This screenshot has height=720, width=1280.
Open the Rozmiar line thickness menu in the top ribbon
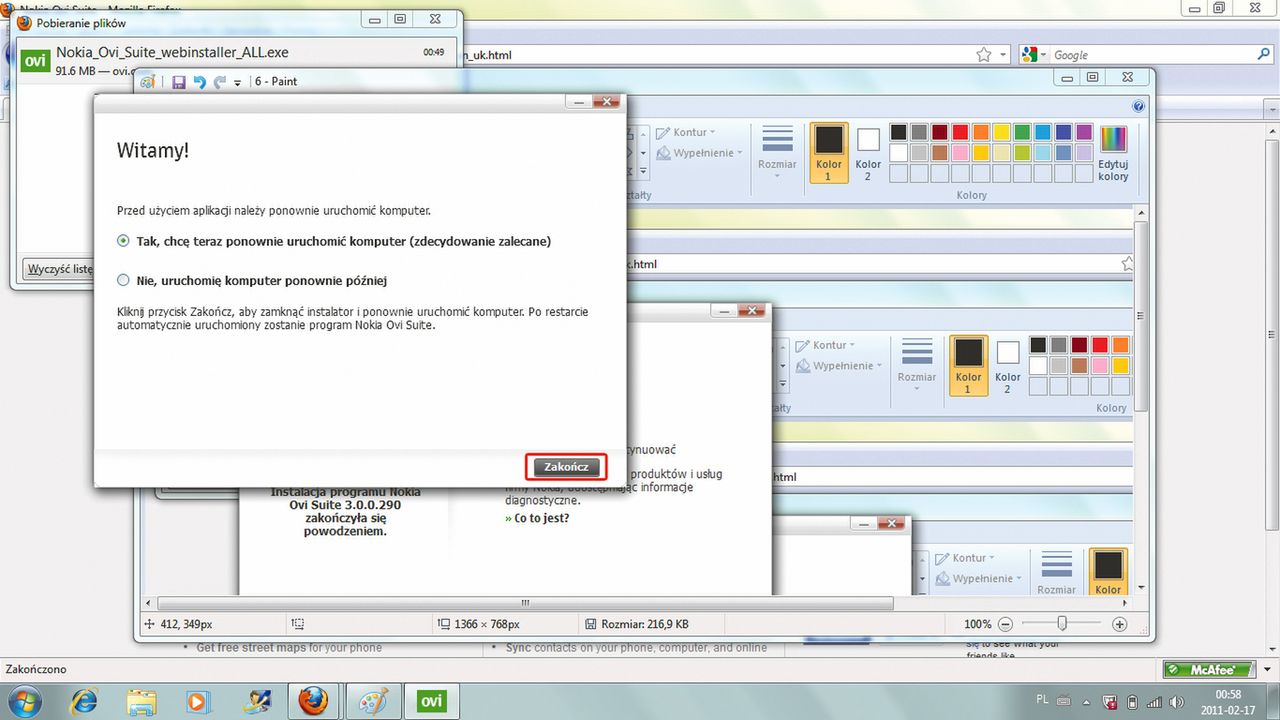point(777,152)
